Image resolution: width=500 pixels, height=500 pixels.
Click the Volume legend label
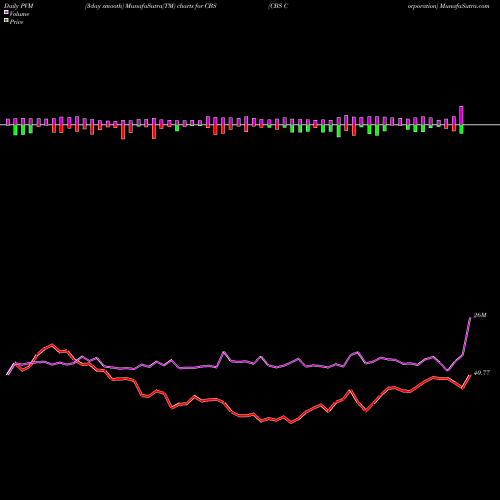[19, 14]
